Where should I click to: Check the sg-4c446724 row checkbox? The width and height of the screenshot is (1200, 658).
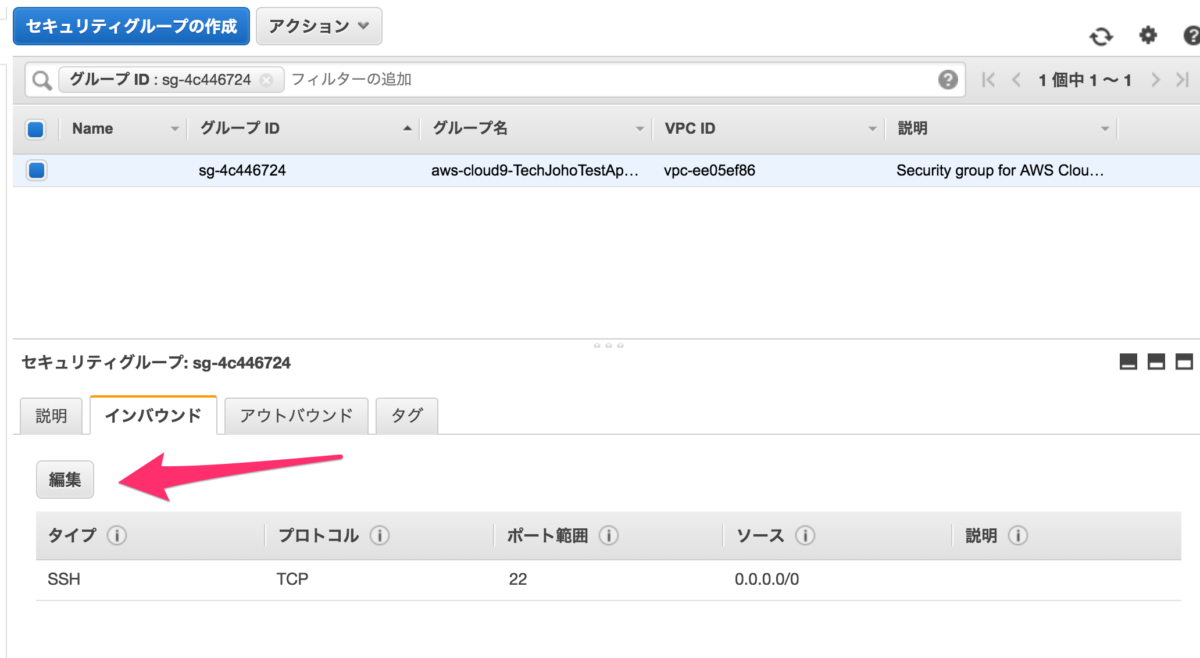pyautogui.click(x=36, y=169)
